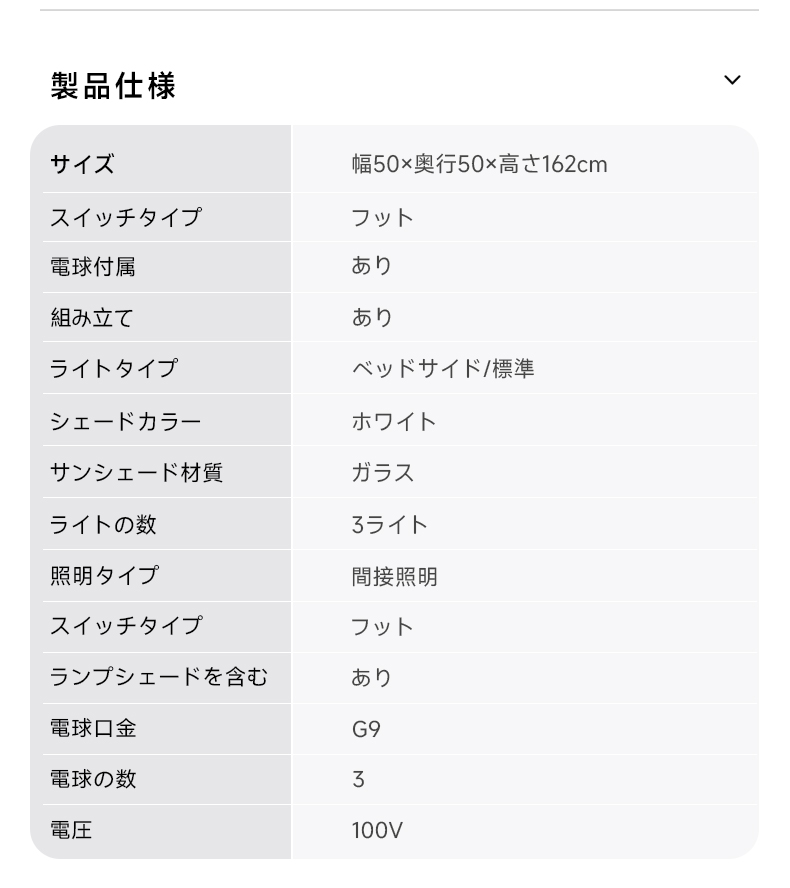This screenshot has width=790, height=888.
Task: Select the ランプシェードを含む label
Action: click(x=159, y=677)
